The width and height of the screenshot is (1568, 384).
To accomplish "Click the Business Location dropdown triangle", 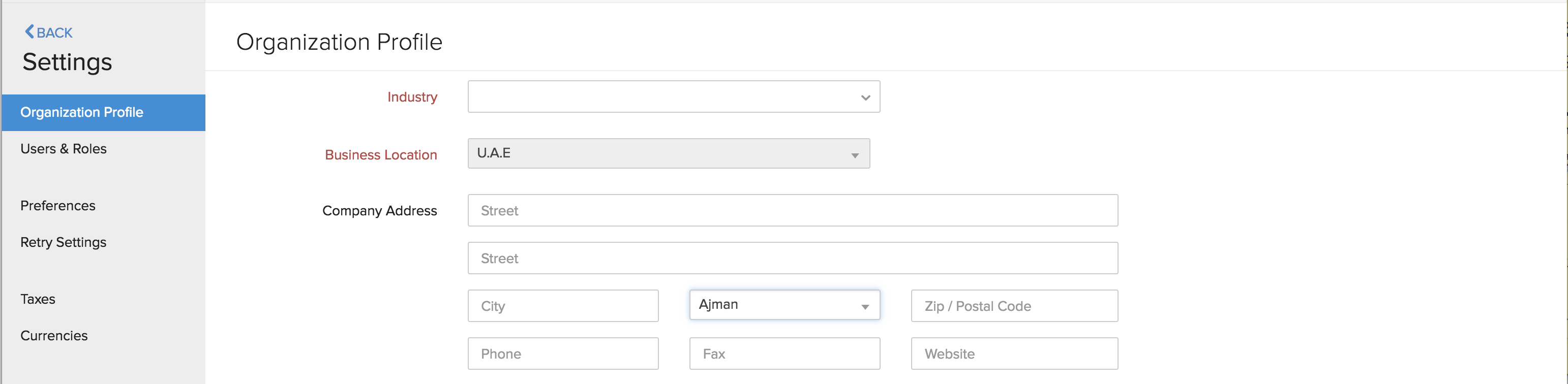I will pyautogui.click(x=855, y=156).
